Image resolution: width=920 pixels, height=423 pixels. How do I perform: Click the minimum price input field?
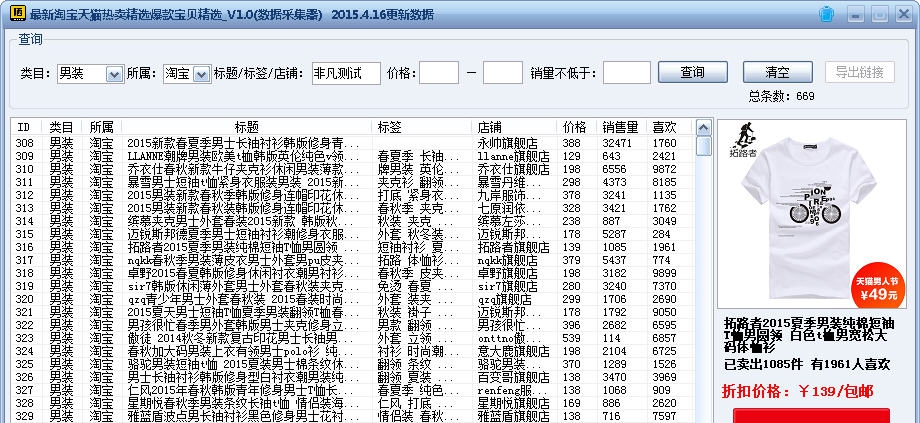[x=439, y=73]
